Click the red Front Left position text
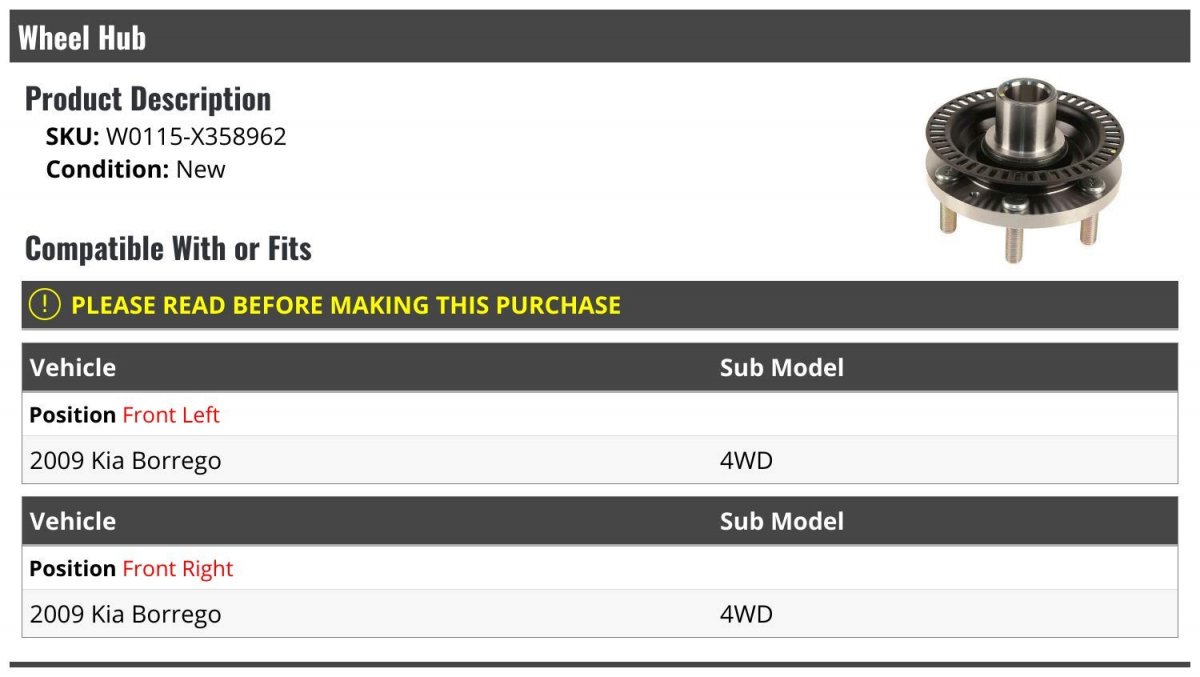Image resolution: width=1200 pixels, height=677 pixels. (x=171, y=414)
